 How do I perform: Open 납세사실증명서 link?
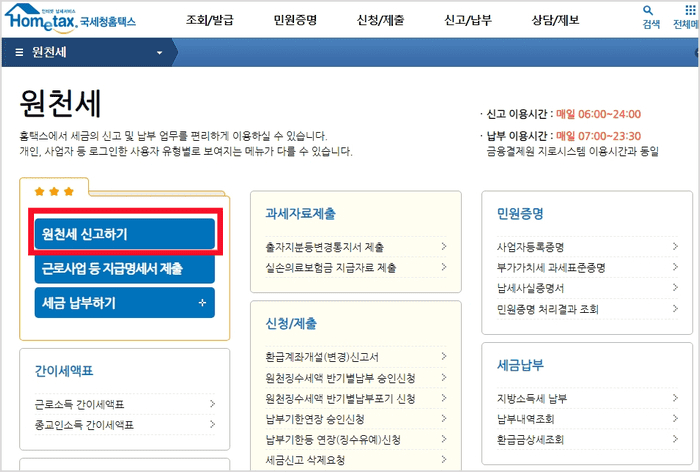point(530,288)
